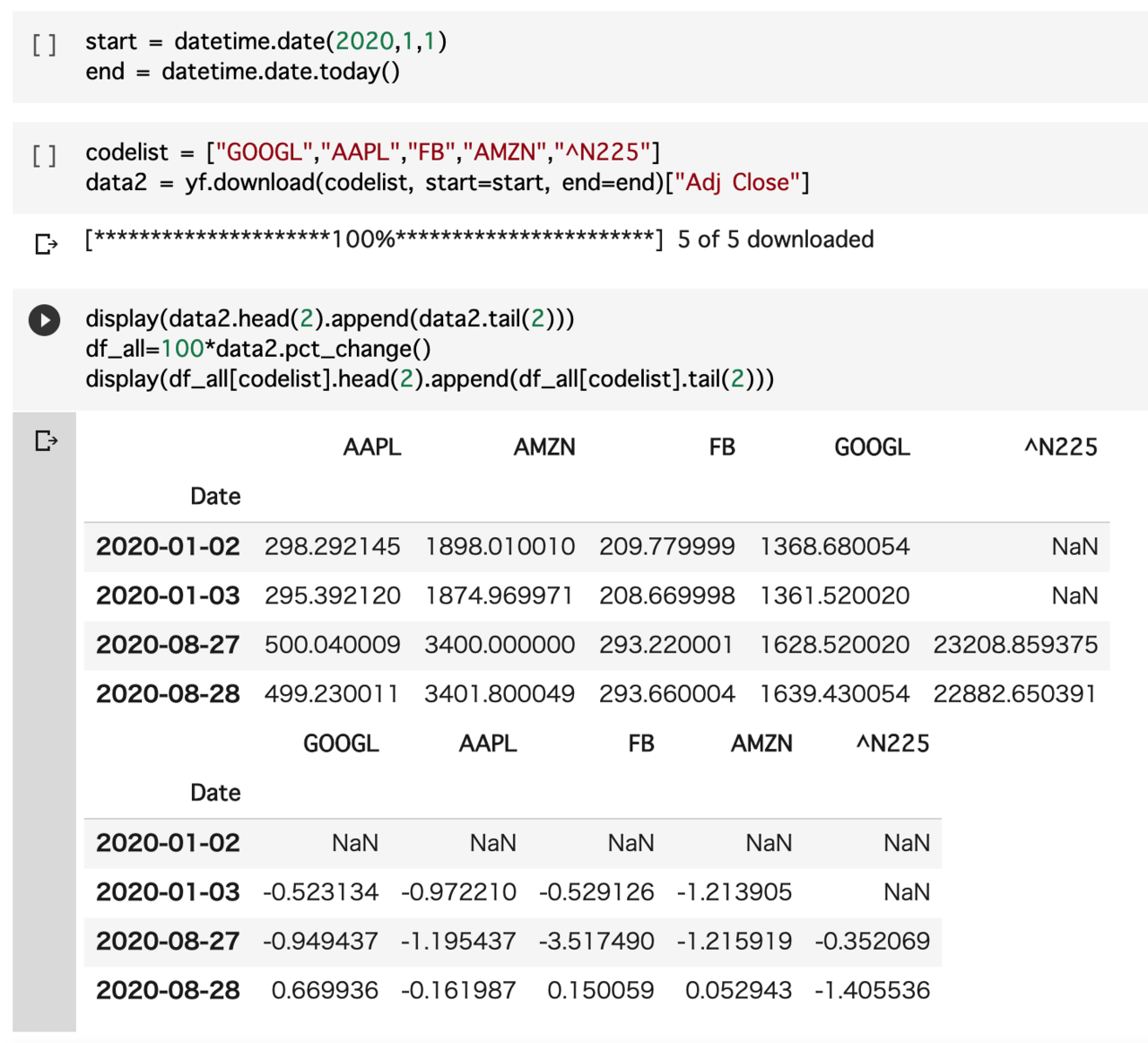This screenshot has width=1148, height=1043.
Task: Click percent change value -1.405536
Action: tap(873, 991)
